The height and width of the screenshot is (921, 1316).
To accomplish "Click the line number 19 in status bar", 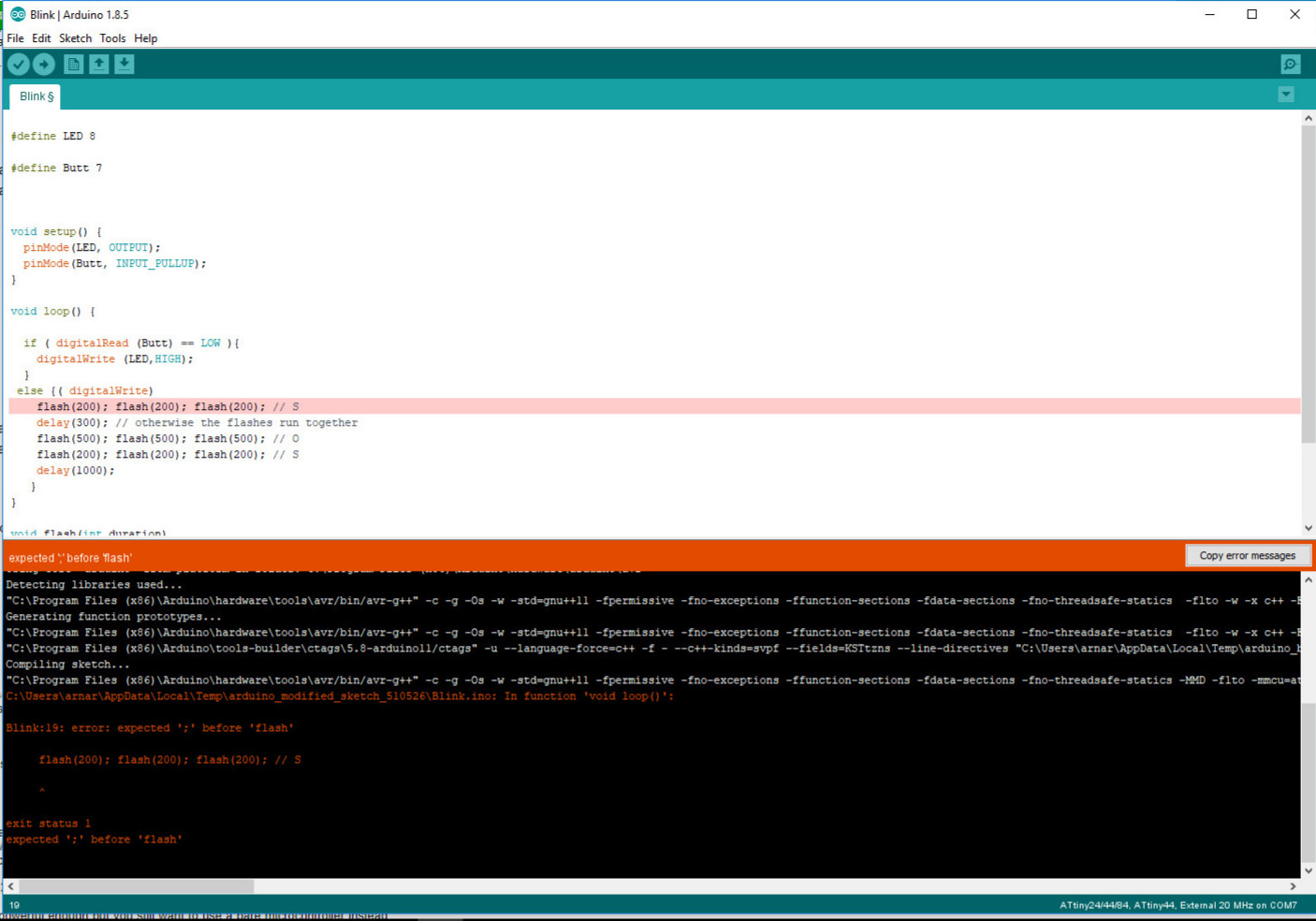I will 14,905.
